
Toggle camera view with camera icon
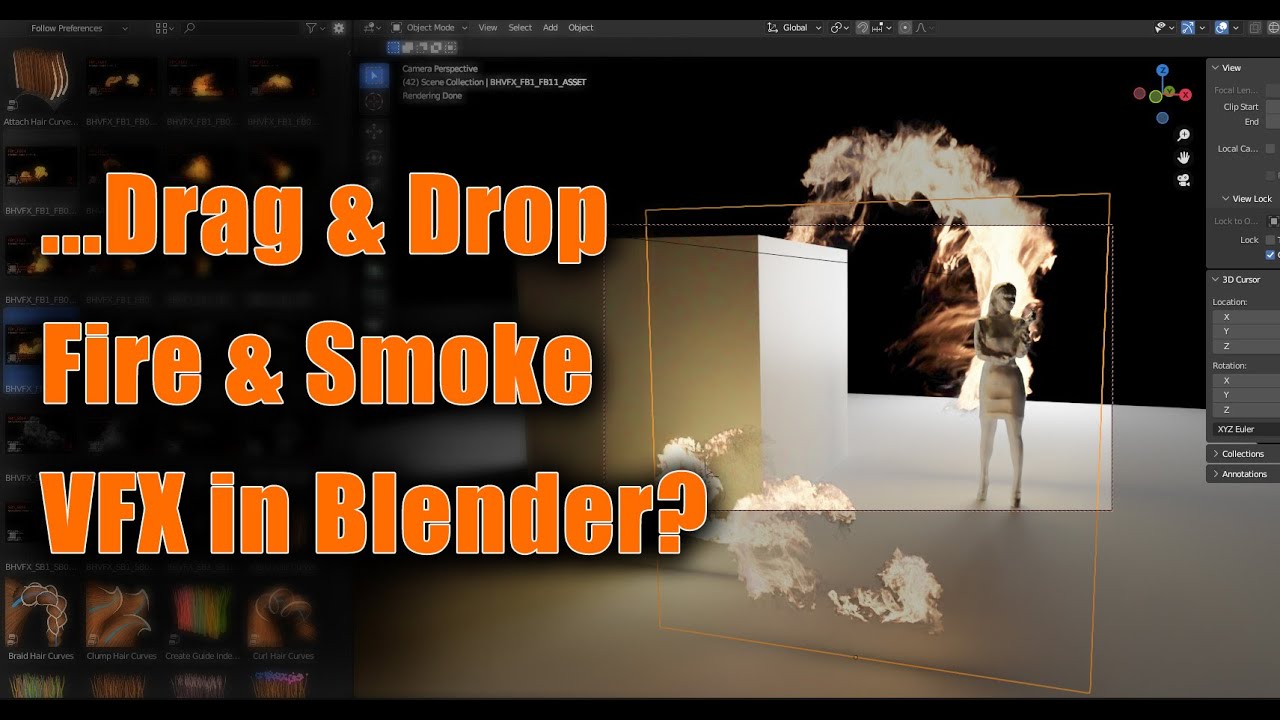[1184, 180]
